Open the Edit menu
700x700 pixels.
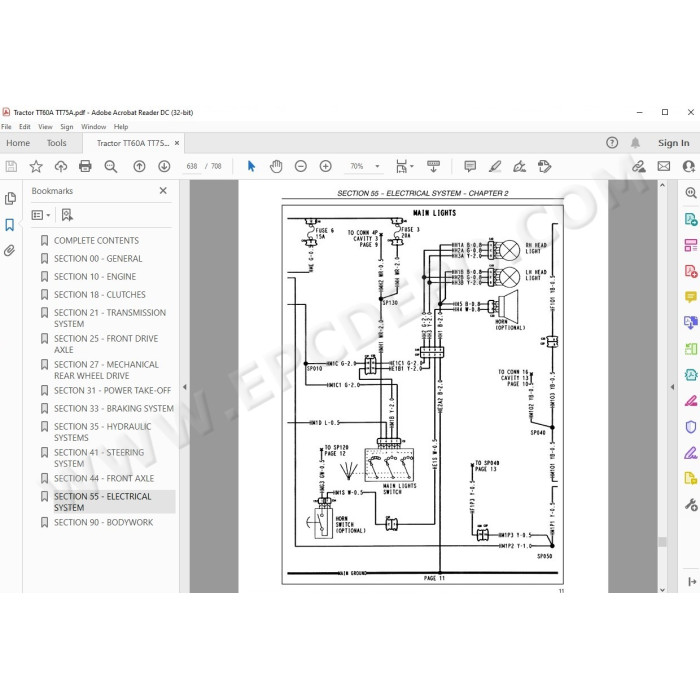25,127
